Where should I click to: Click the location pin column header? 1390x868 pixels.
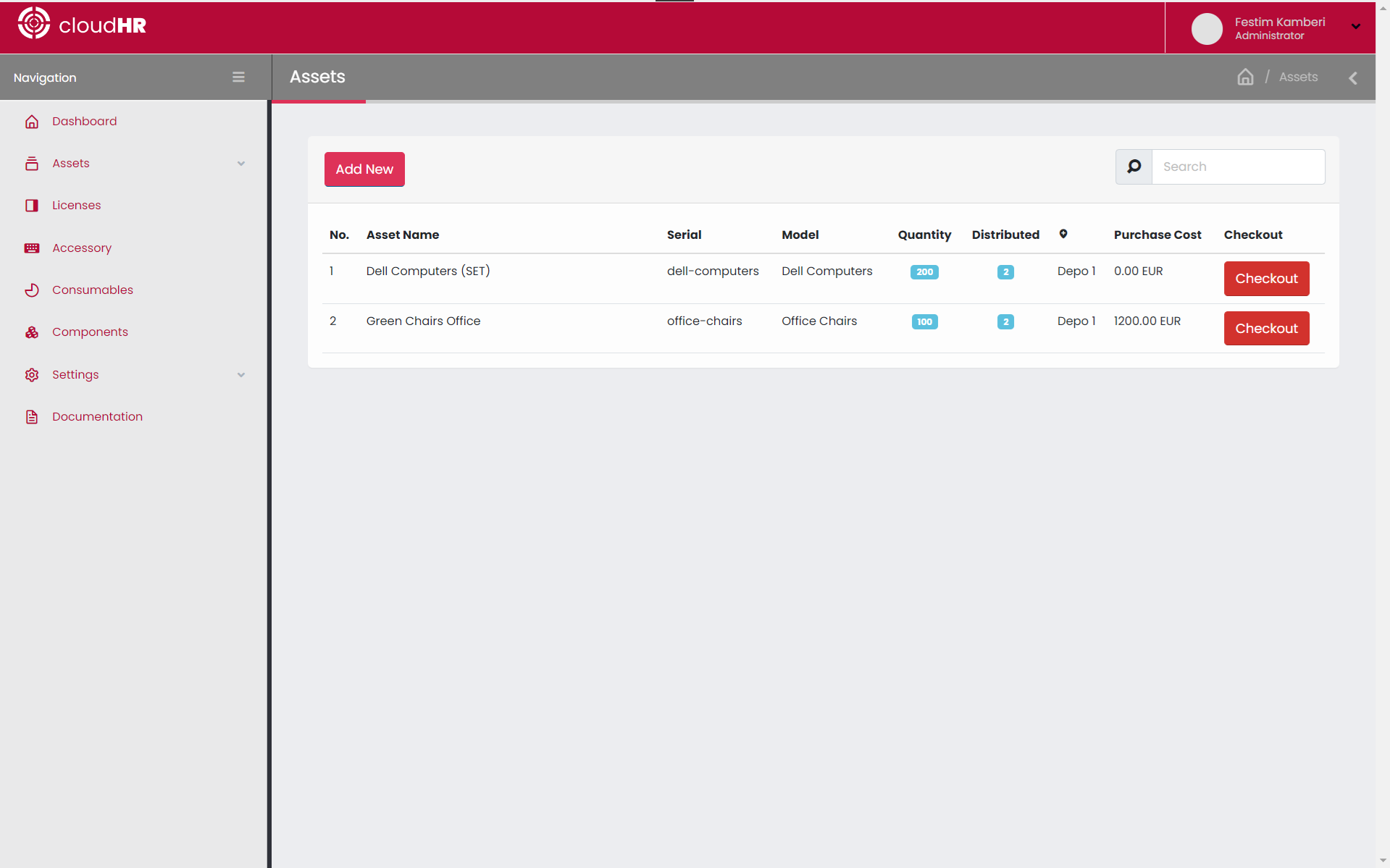[x=1063, y=234]
